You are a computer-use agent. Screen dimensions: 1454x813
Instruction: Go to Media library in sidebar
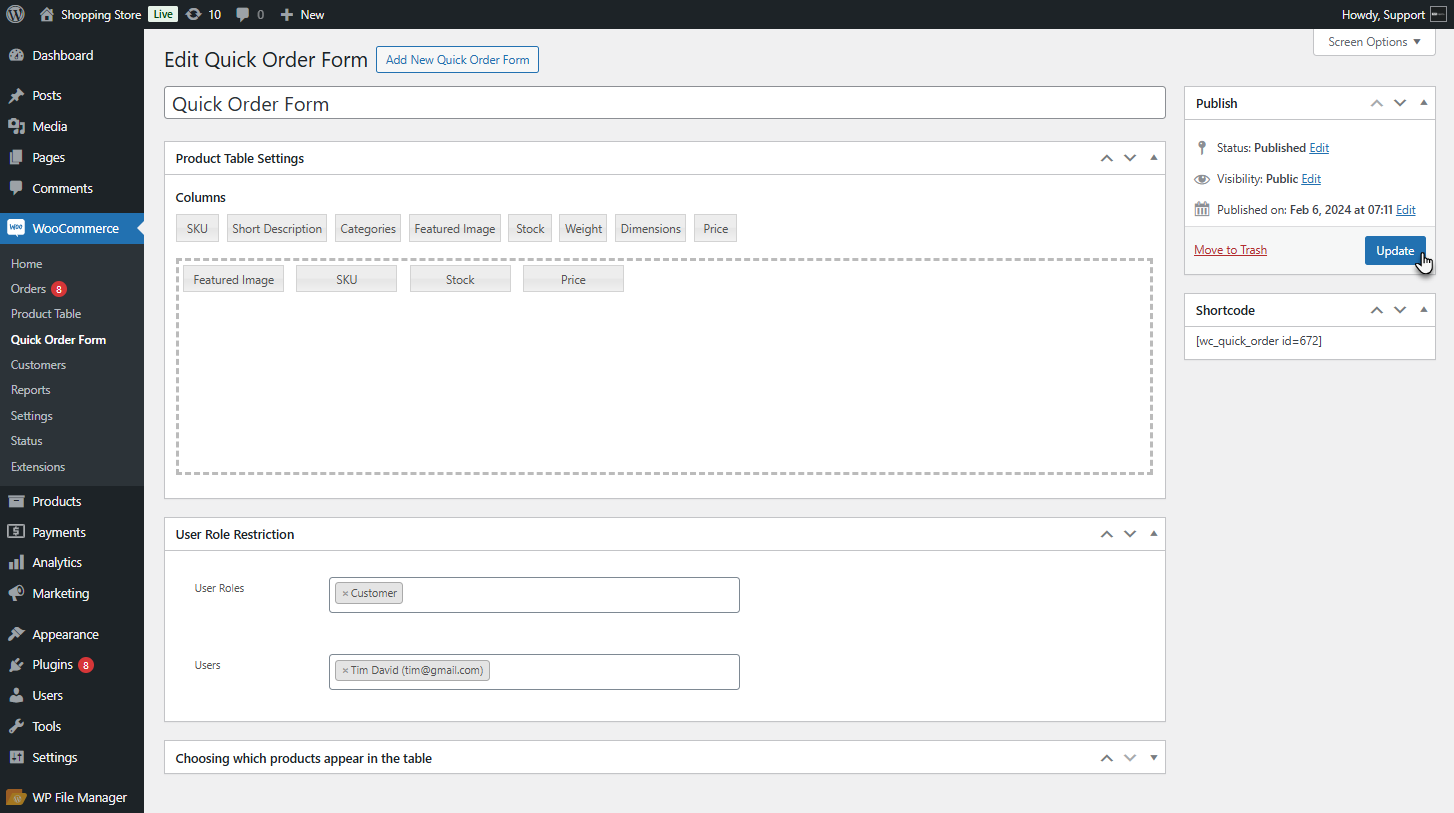pos(49,127)
